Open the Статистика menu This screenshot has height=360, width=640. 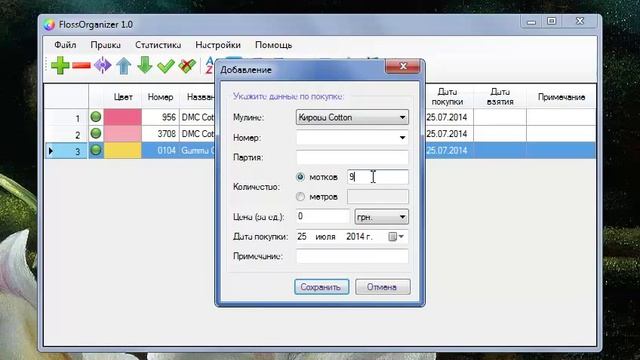point(158,45)
